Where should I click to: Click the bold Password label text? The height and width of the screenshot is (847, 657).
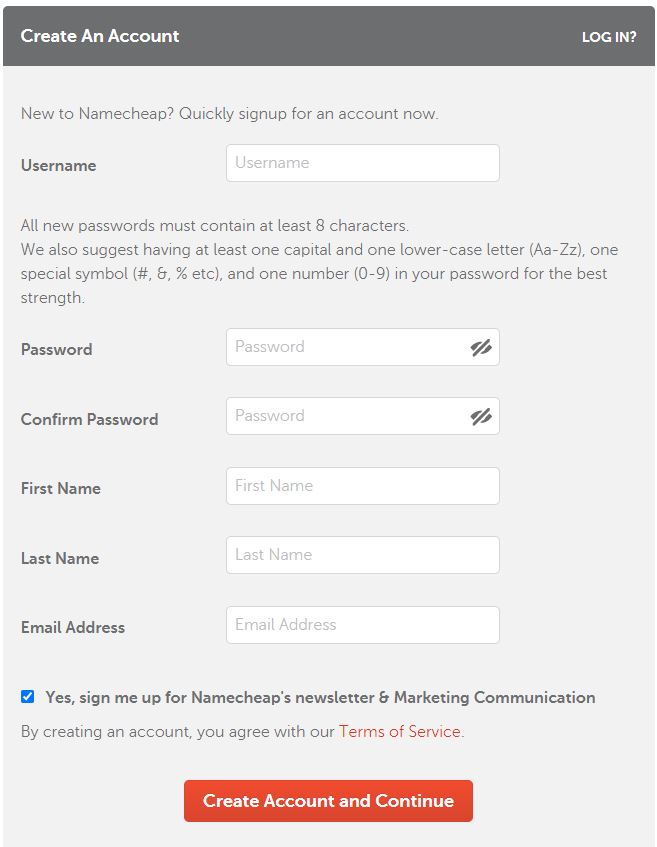[56, 349]
